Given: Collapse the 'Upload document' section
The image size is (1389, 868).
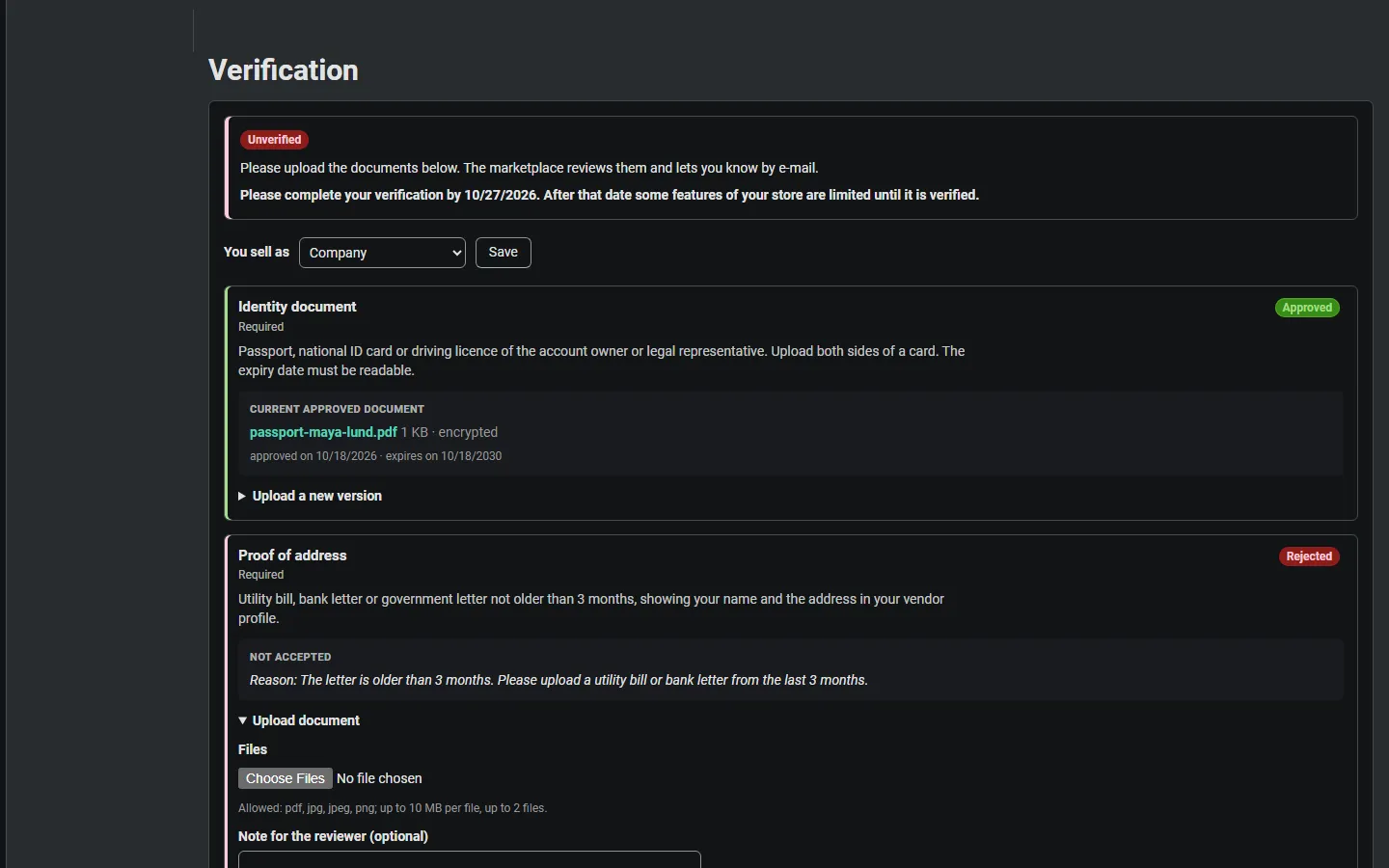Looking at the screenshot, I should [x=299, y=720].
